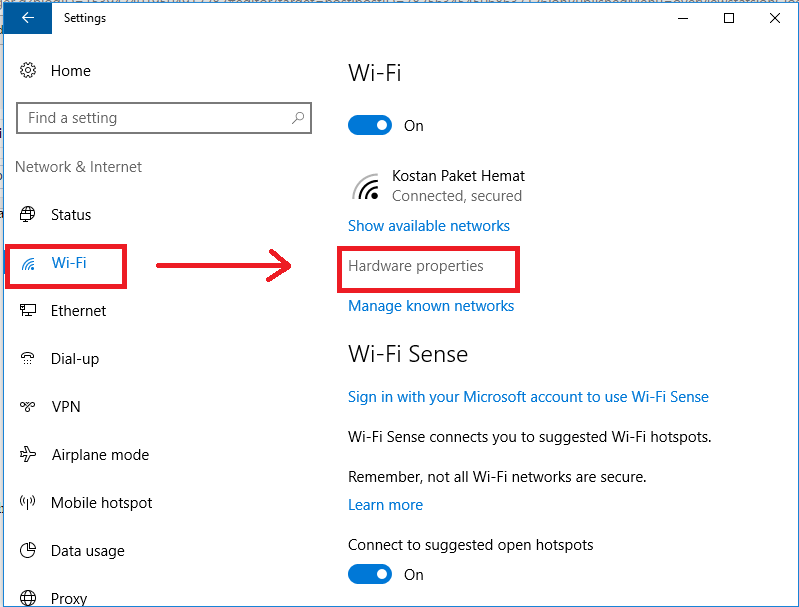
Task: Click the Airplane mode icon
Action: pyautogui.click(x=28, y=455)
